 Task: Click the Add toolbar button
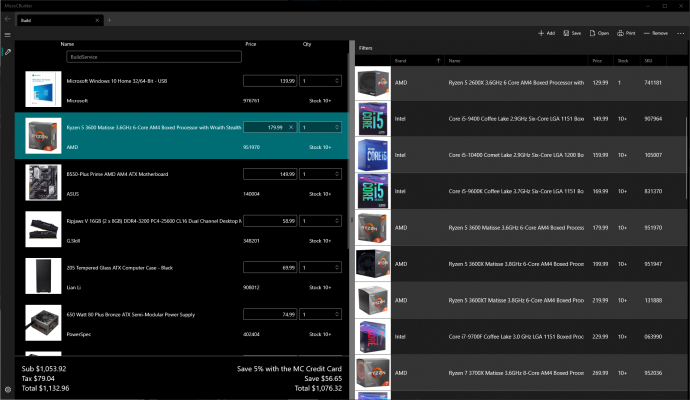pyautogui.click(x=546, y=33)
